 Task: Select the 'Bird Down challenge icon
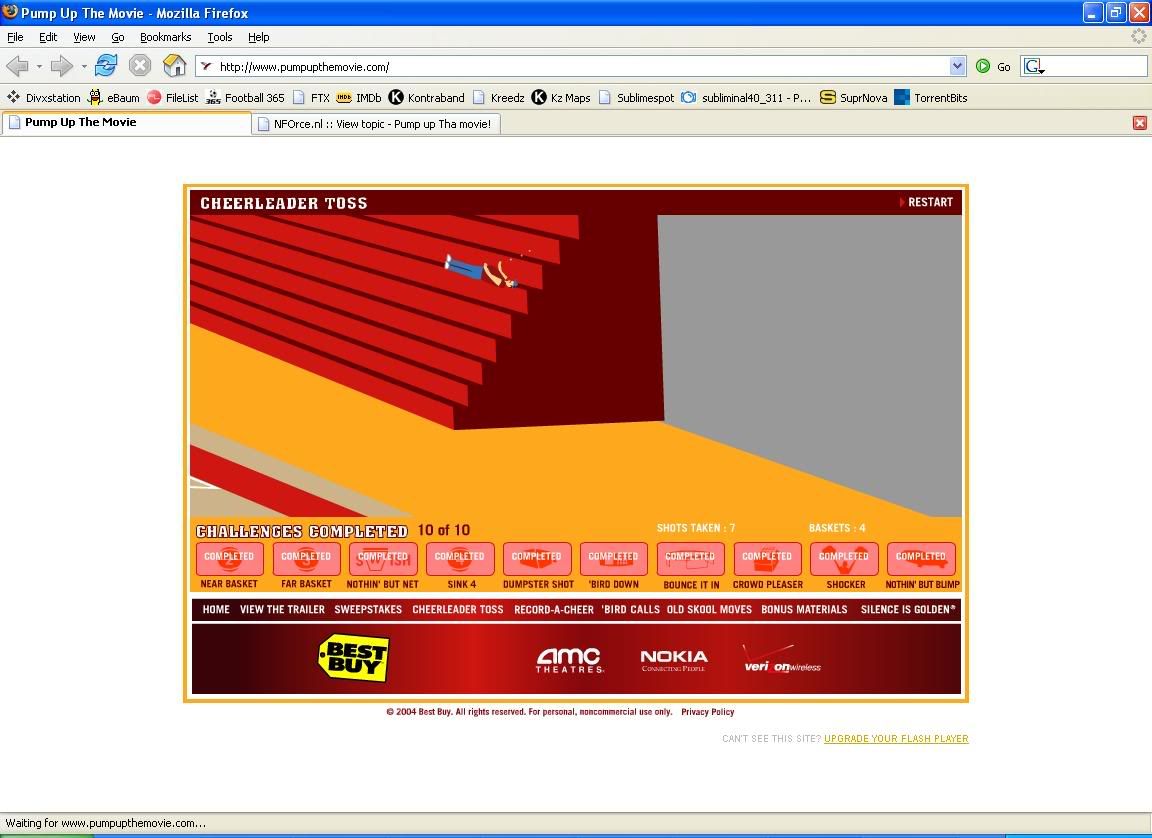pyautogui.click(x=613, y=559)
